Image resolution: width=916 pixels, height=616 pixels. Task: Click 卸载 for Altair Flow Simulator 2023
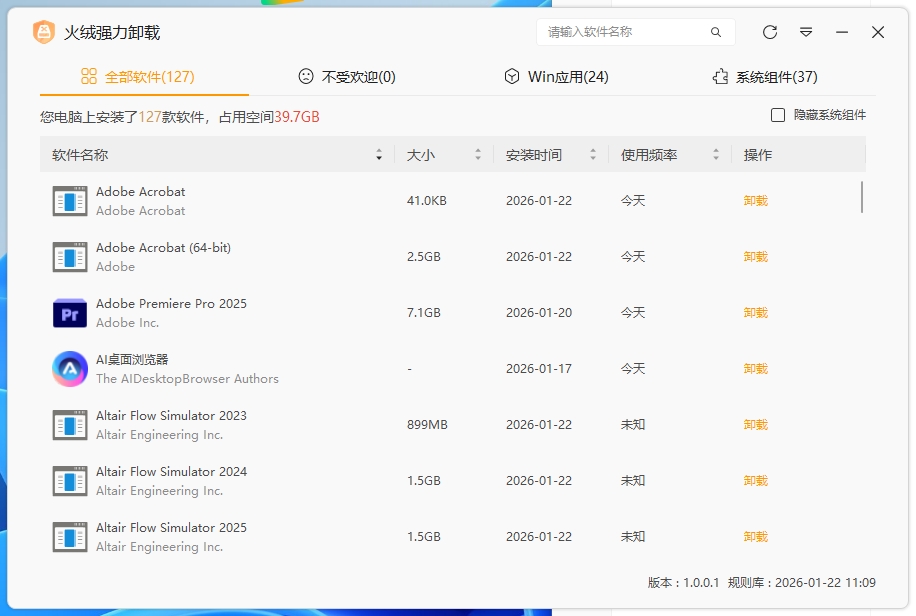[x=753, y=424]
